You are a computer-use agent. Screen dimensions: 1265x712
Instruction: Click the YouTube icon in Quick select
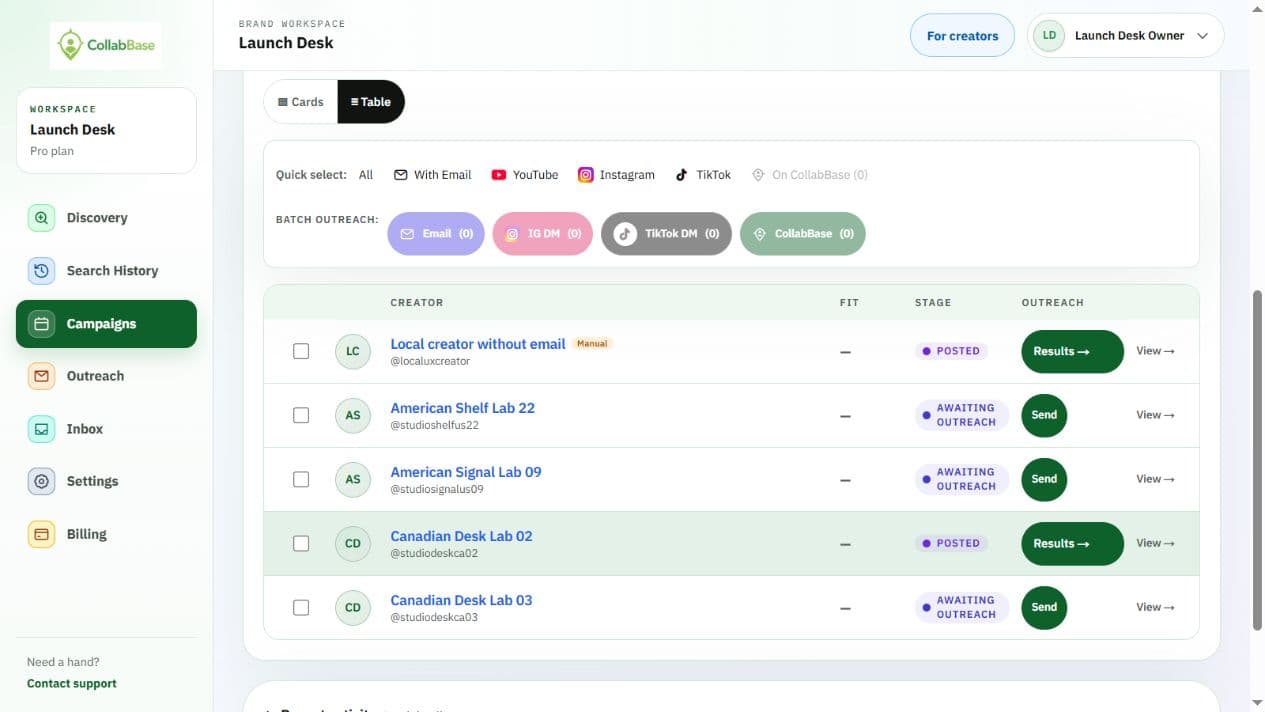click(x=499, y=175)
